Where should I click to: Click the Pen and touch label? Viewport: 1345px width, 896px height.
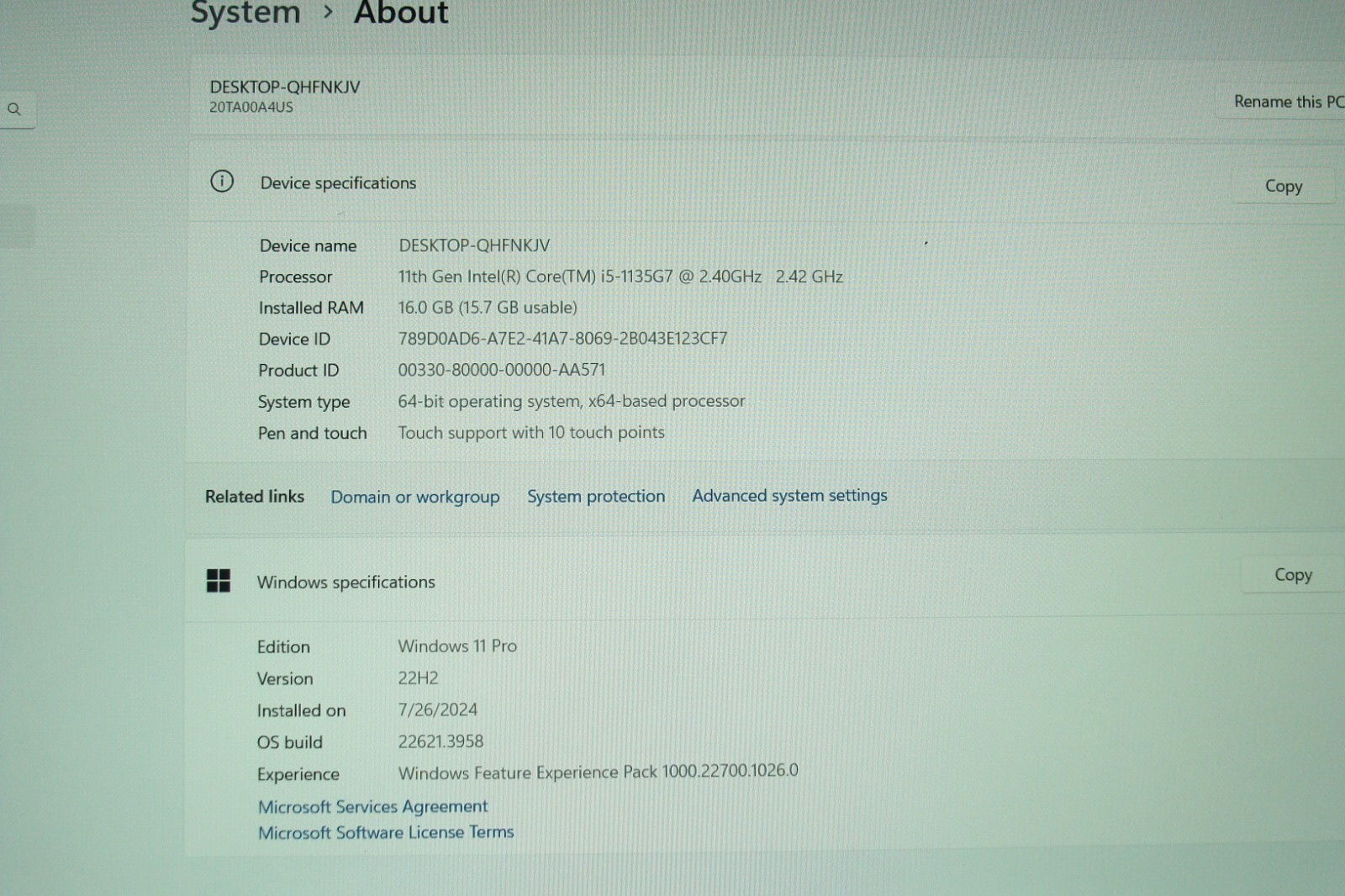[x=312, y=433]
